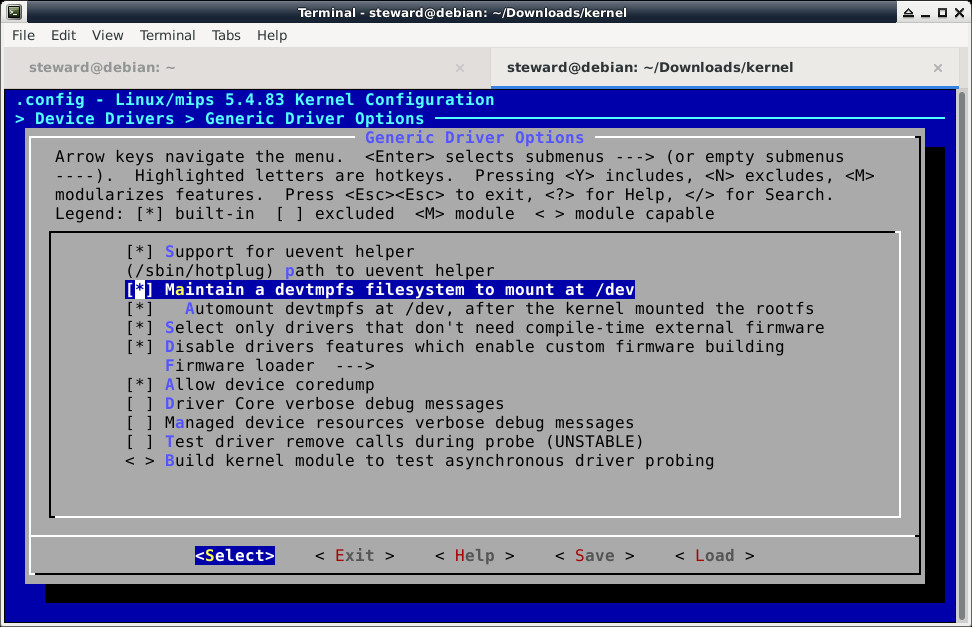Open the File menu
The image size is (972, 627).
24,35
